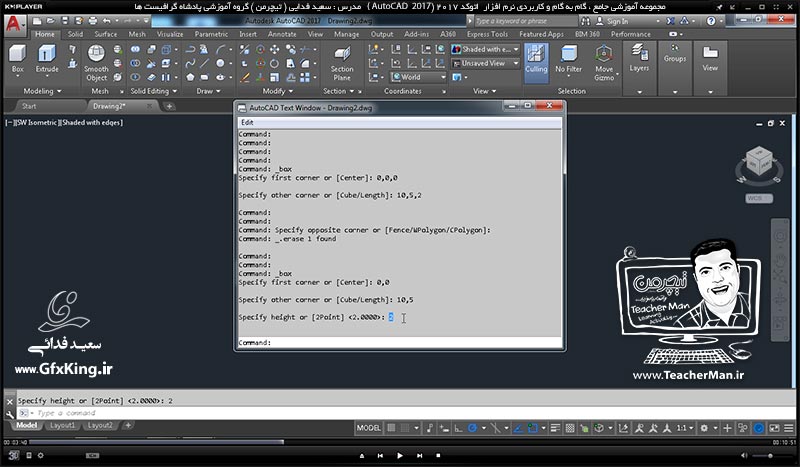Select the Line tool in Draw panel
This screenshot has height=467, width=800.
tap(204, 63)
